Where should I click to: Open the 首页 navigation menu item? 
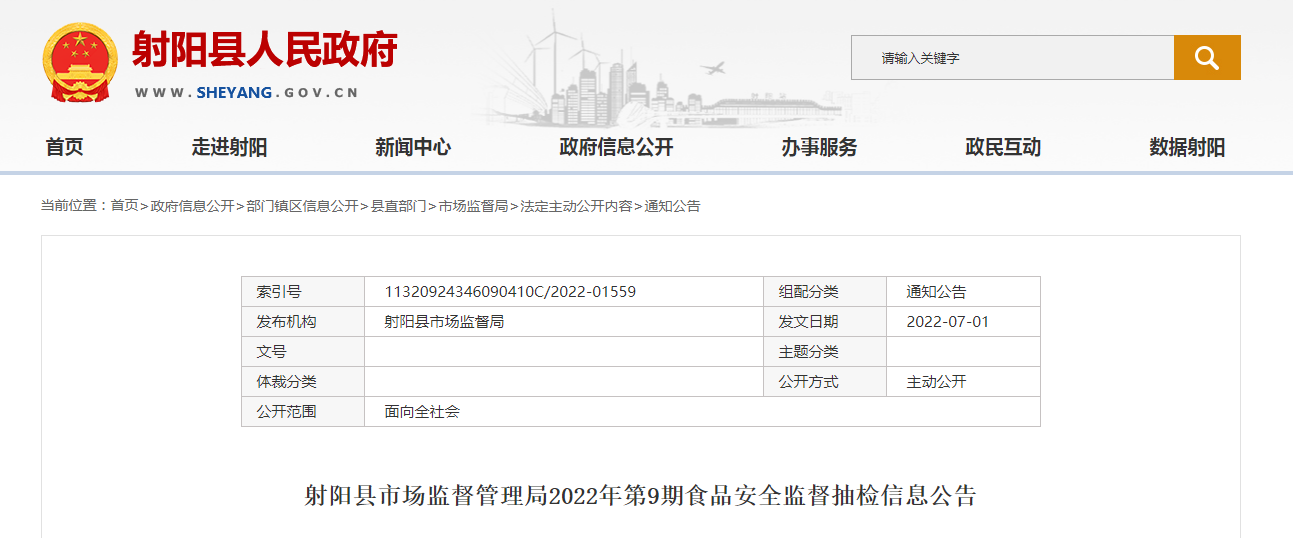pyautogui.click(x=65, y=147)
